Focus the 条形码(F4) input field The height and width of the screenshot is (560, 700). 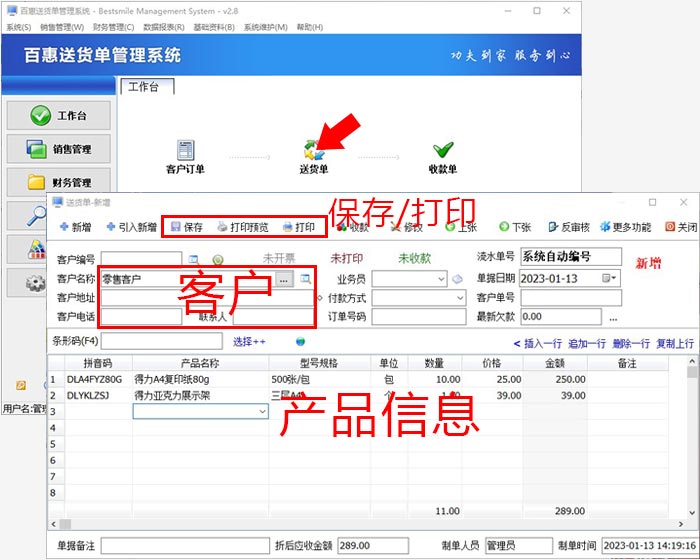(162, 342)
